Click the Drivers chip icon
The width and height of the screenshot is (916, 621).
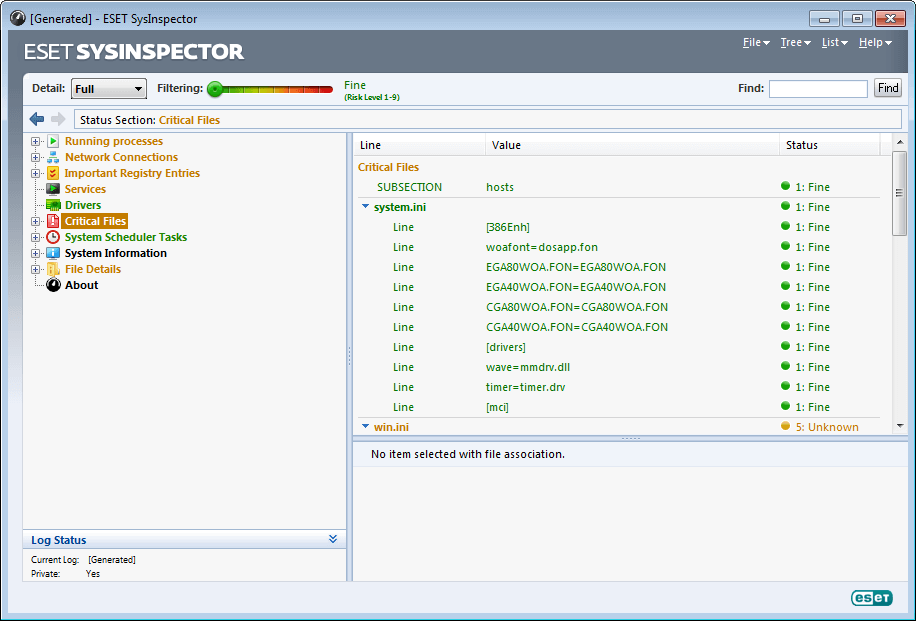(x=53, y=205)
